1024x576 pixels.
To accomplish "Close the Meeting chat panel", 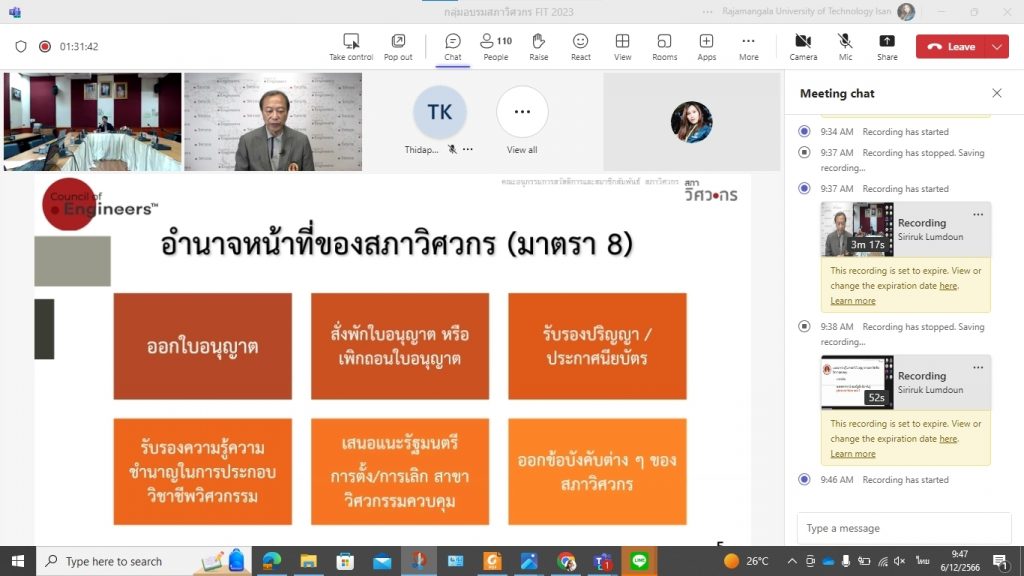I will [x=996, y=93].
